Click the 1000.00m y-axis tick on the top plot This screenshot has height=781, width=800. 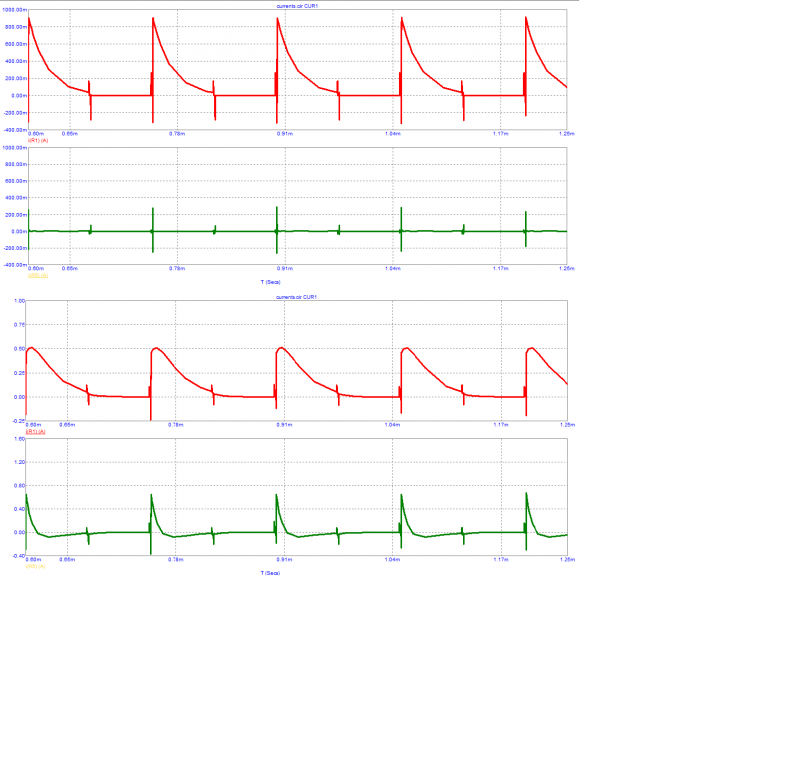[x=13, y=10]
